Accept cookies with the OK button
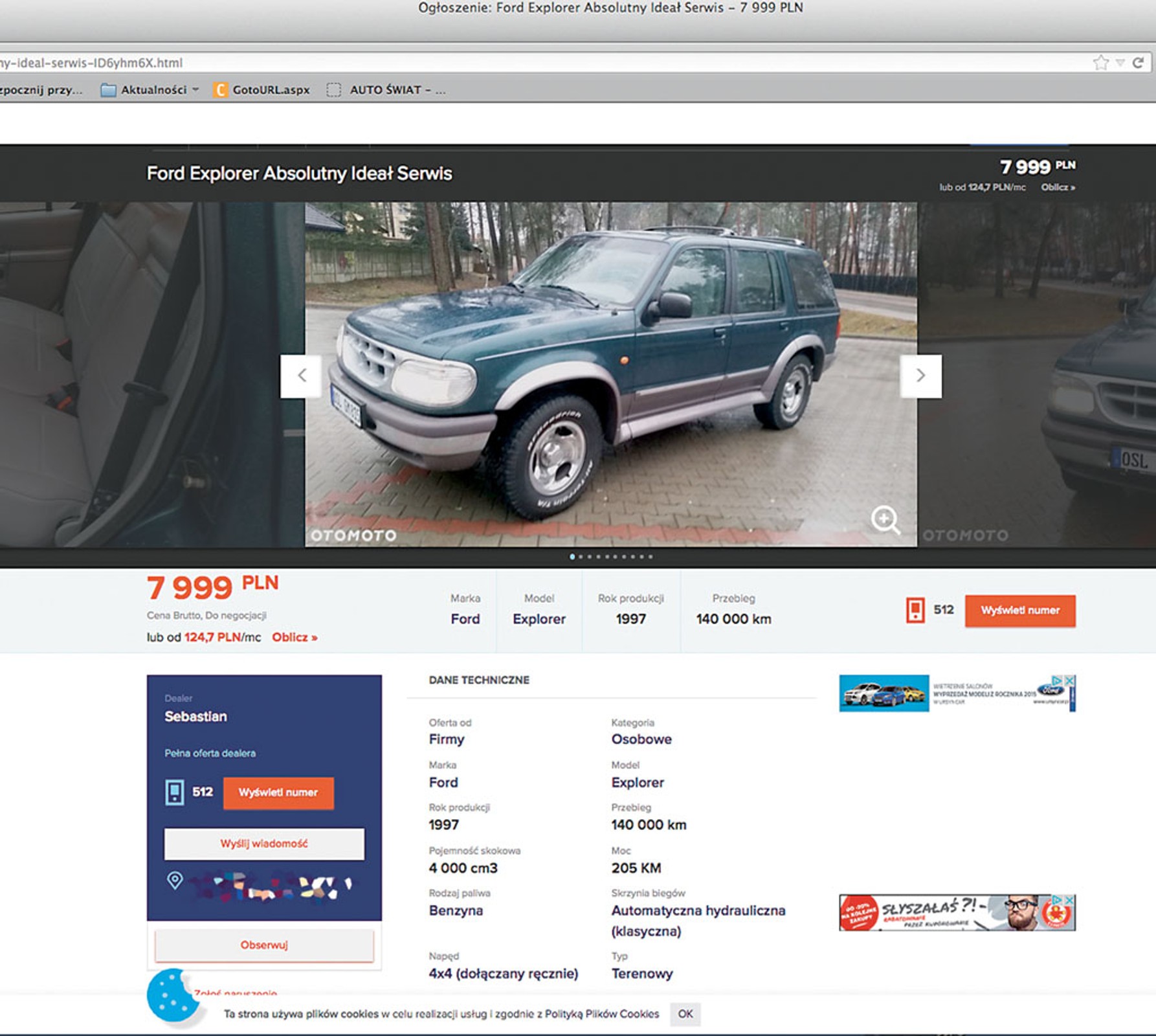The width and height of the screenshot is (1156, 1036). tap(685, 1014)
